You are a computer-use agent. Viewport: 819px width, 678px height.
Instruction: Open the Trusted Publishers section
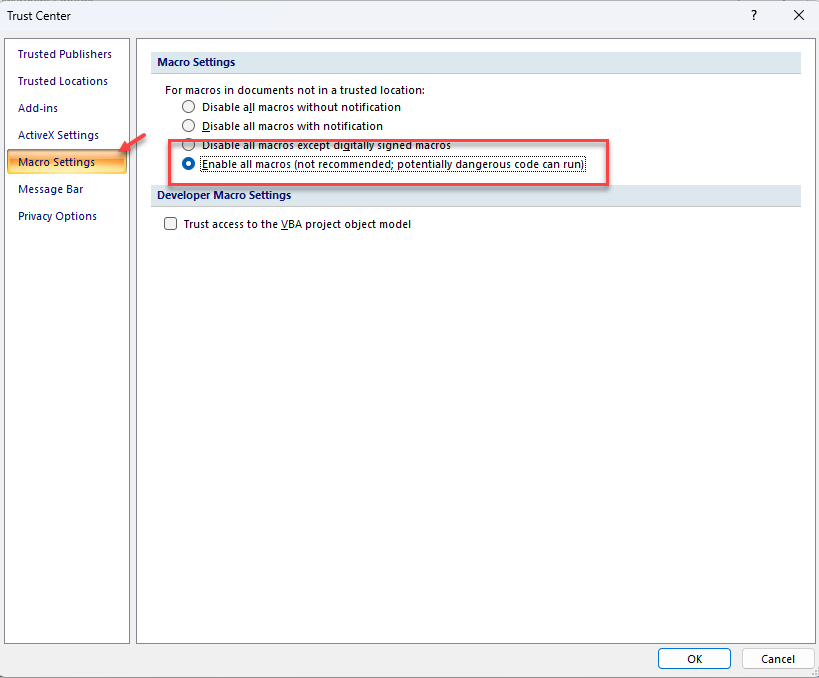point(65,54)
